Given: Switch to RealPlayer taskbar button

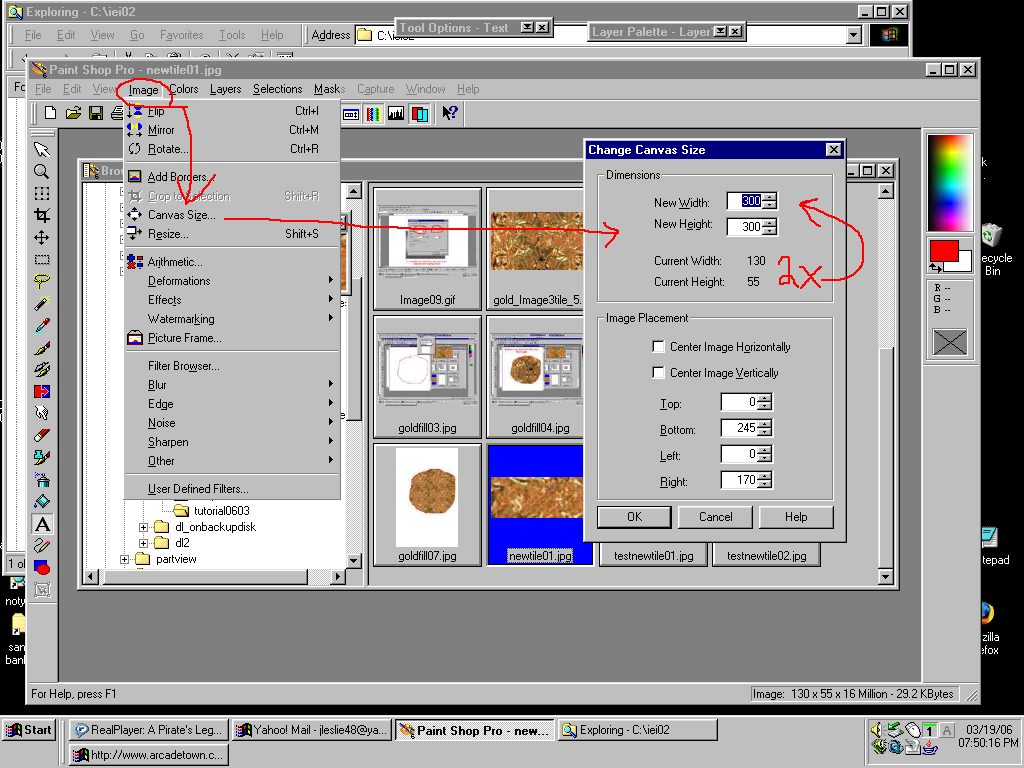Looking at the screenshot, I should (149, 730).
